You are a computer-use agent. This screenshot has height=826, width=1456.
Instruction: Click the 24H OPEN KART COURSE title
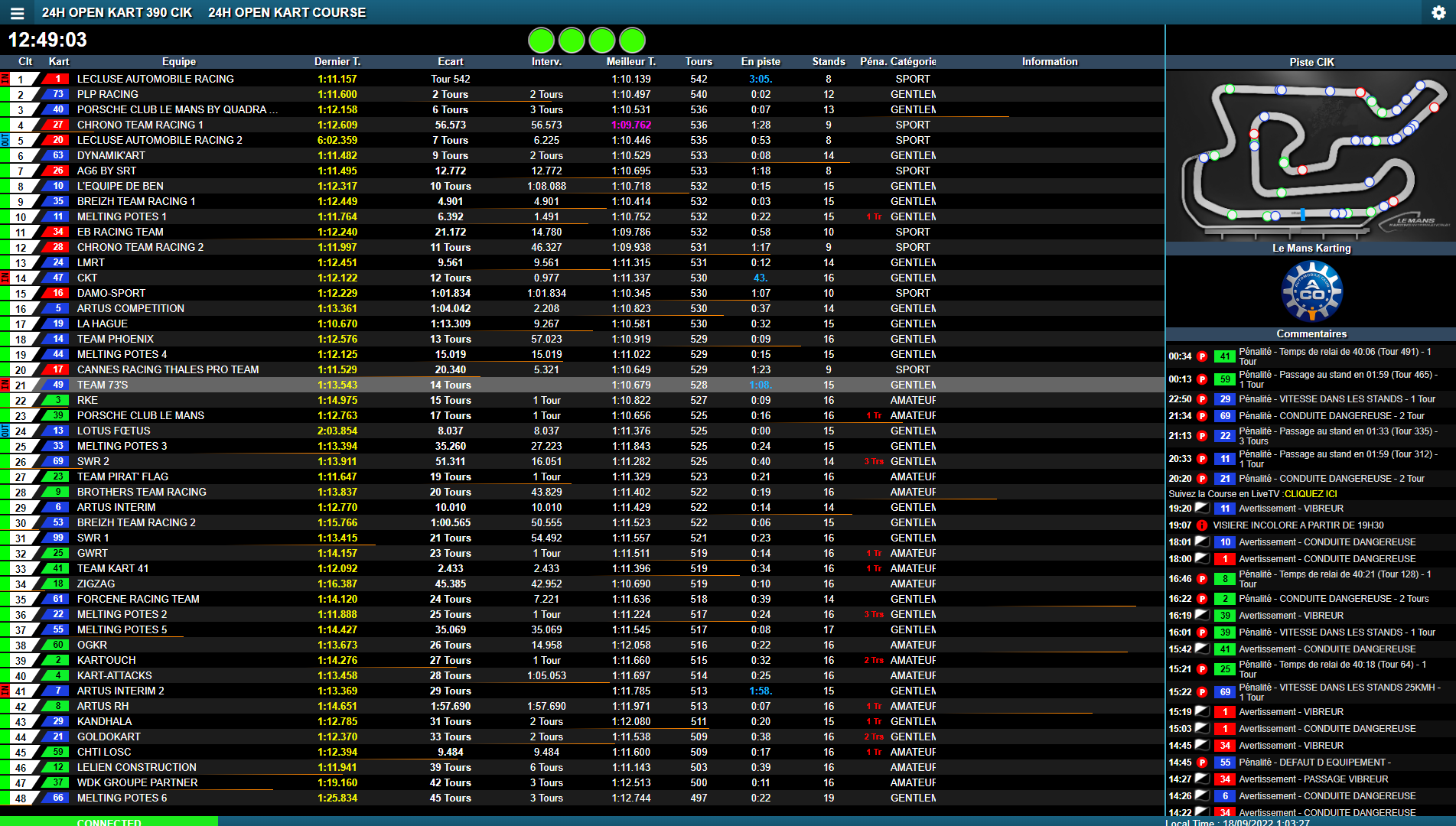[287, 13]
